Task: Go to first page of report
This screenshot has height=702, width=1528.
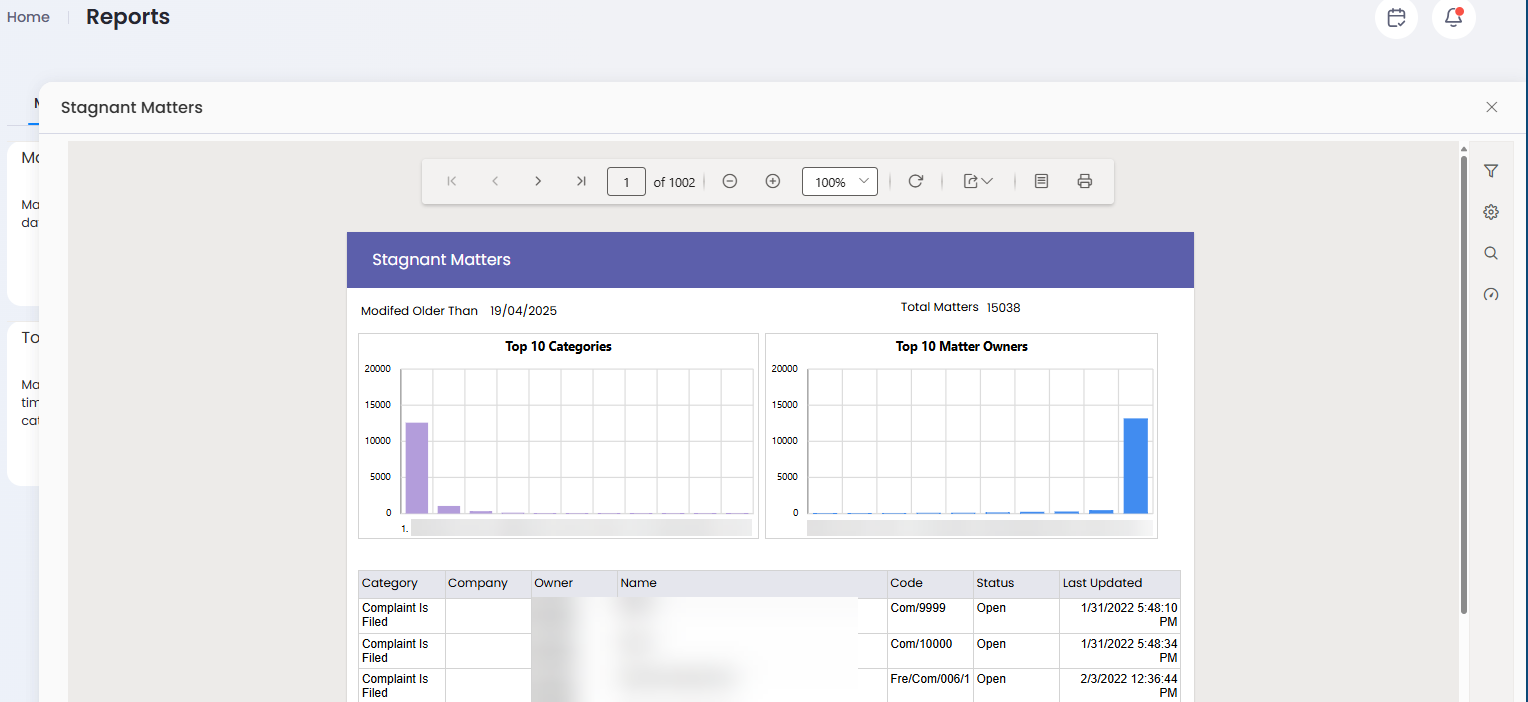Action: tap(452, 181)
